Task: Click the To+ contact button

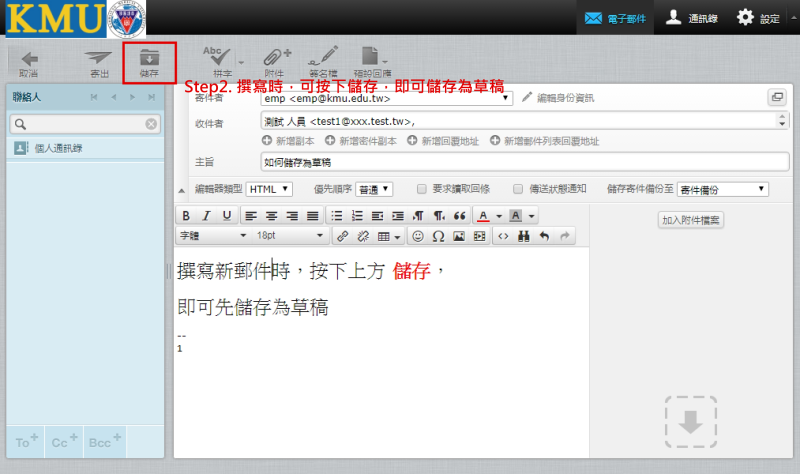Action: coord(26,441)
